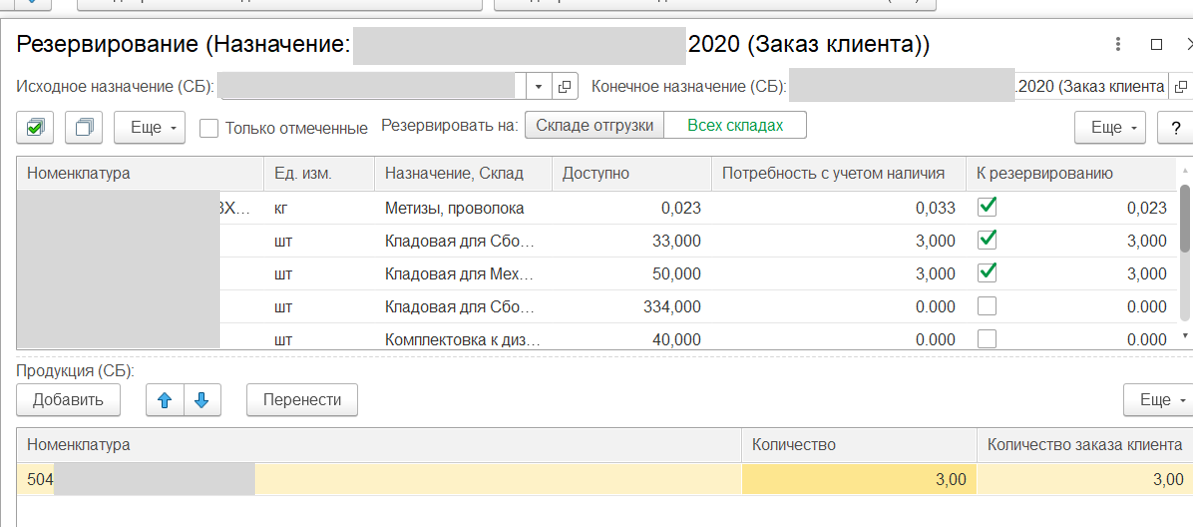Open the Еще menu in Продукция section
The image size is (1193, 527).
[1158, 400]
